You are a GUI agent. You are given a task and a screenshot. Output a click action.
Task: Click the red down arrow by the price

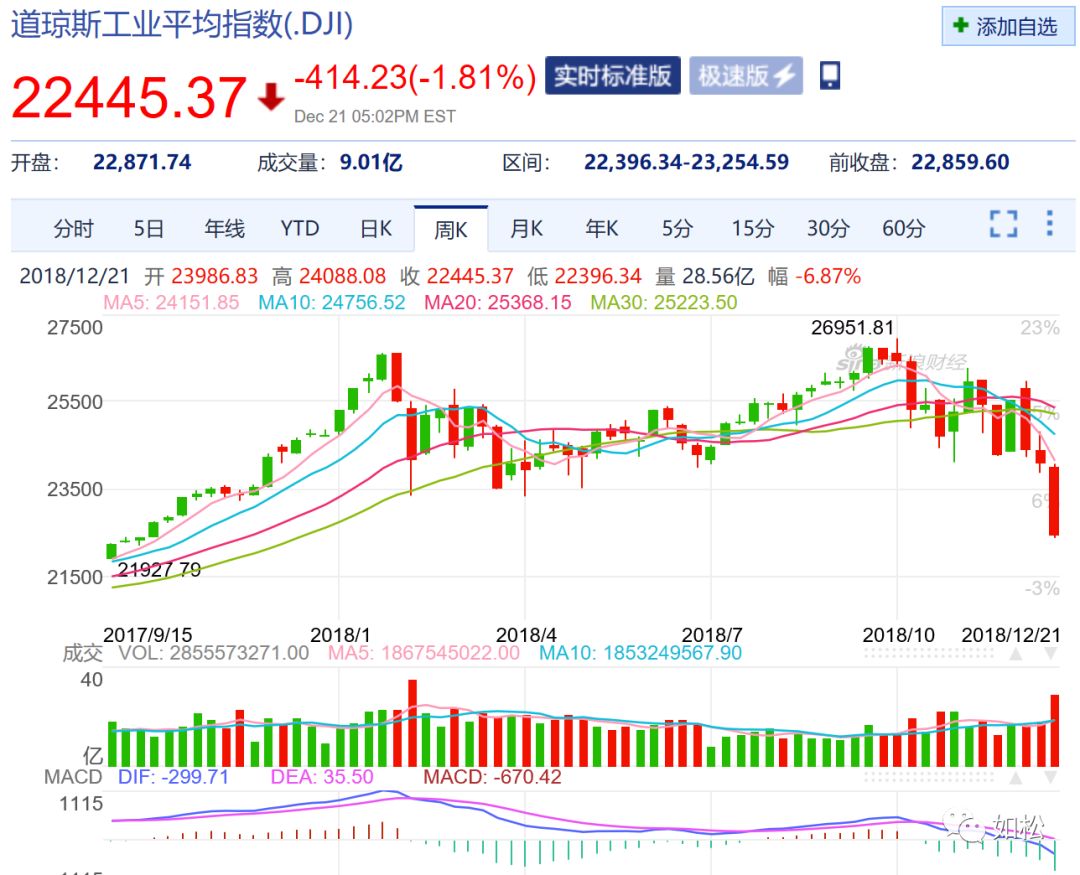(271, 97)
